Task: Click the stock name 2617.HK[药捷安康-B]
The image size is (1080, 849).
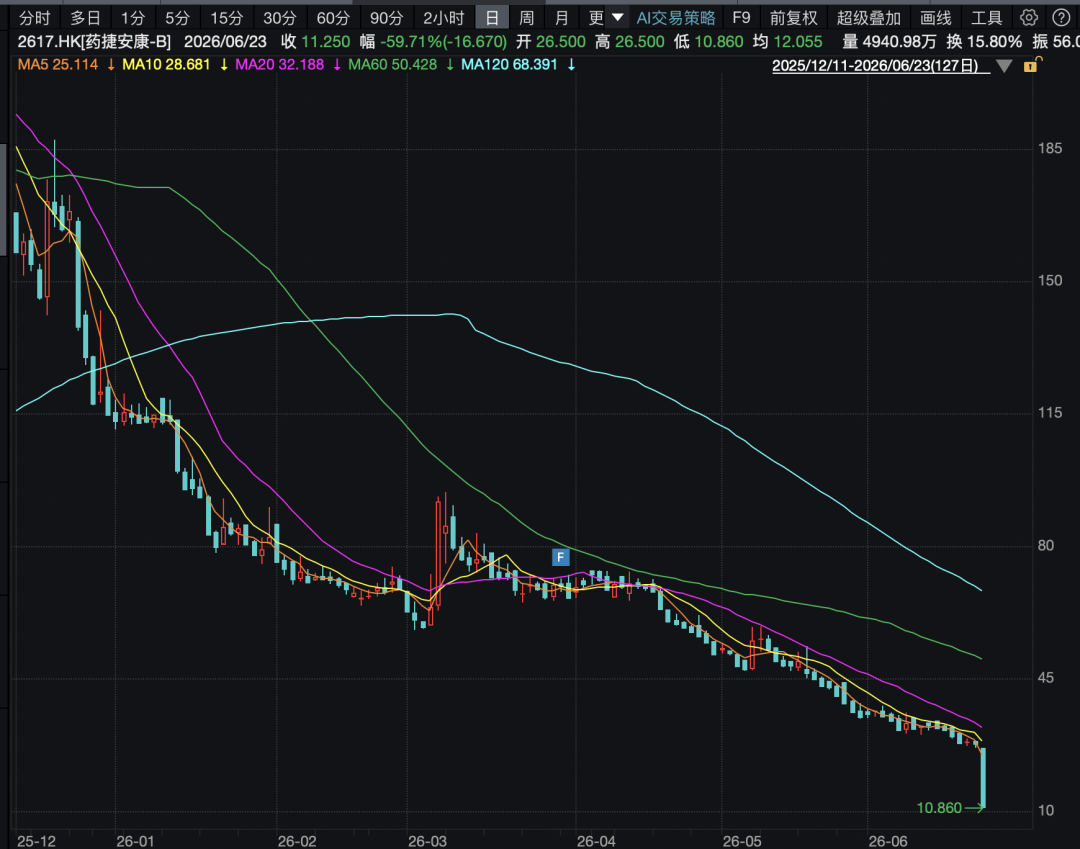Action: [x=94, y=42]
